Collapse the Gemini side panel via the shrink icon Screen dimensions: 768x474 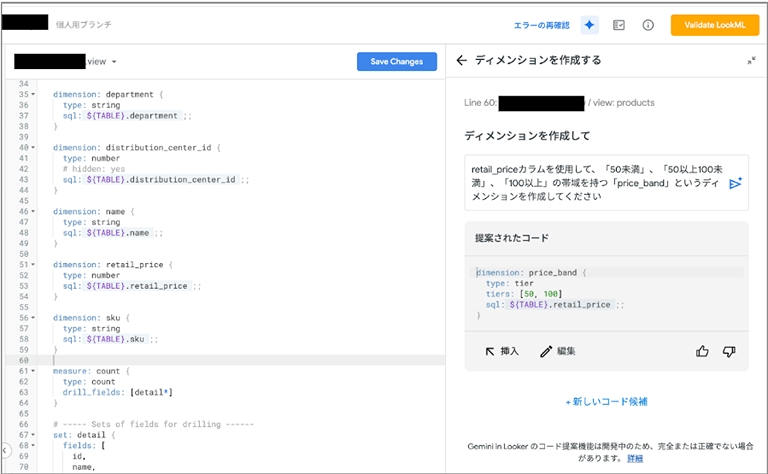(751, 61)
